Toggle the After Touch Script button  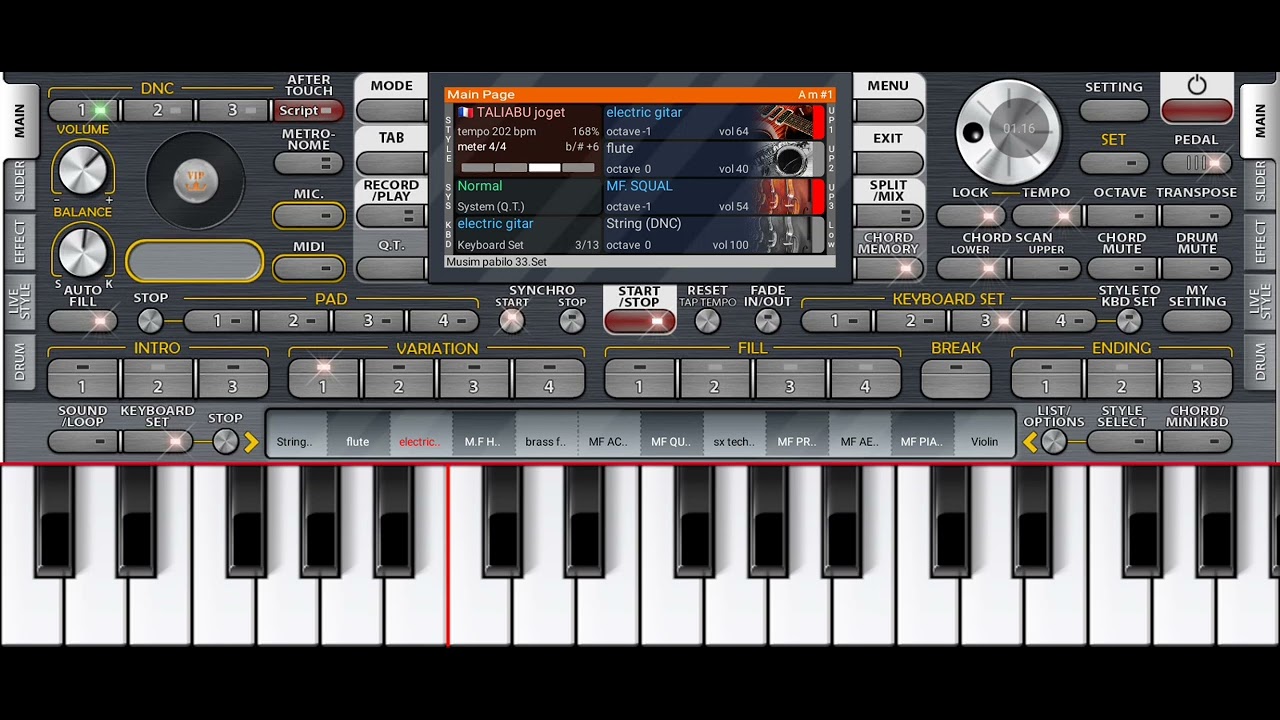[x=309, y=111]
